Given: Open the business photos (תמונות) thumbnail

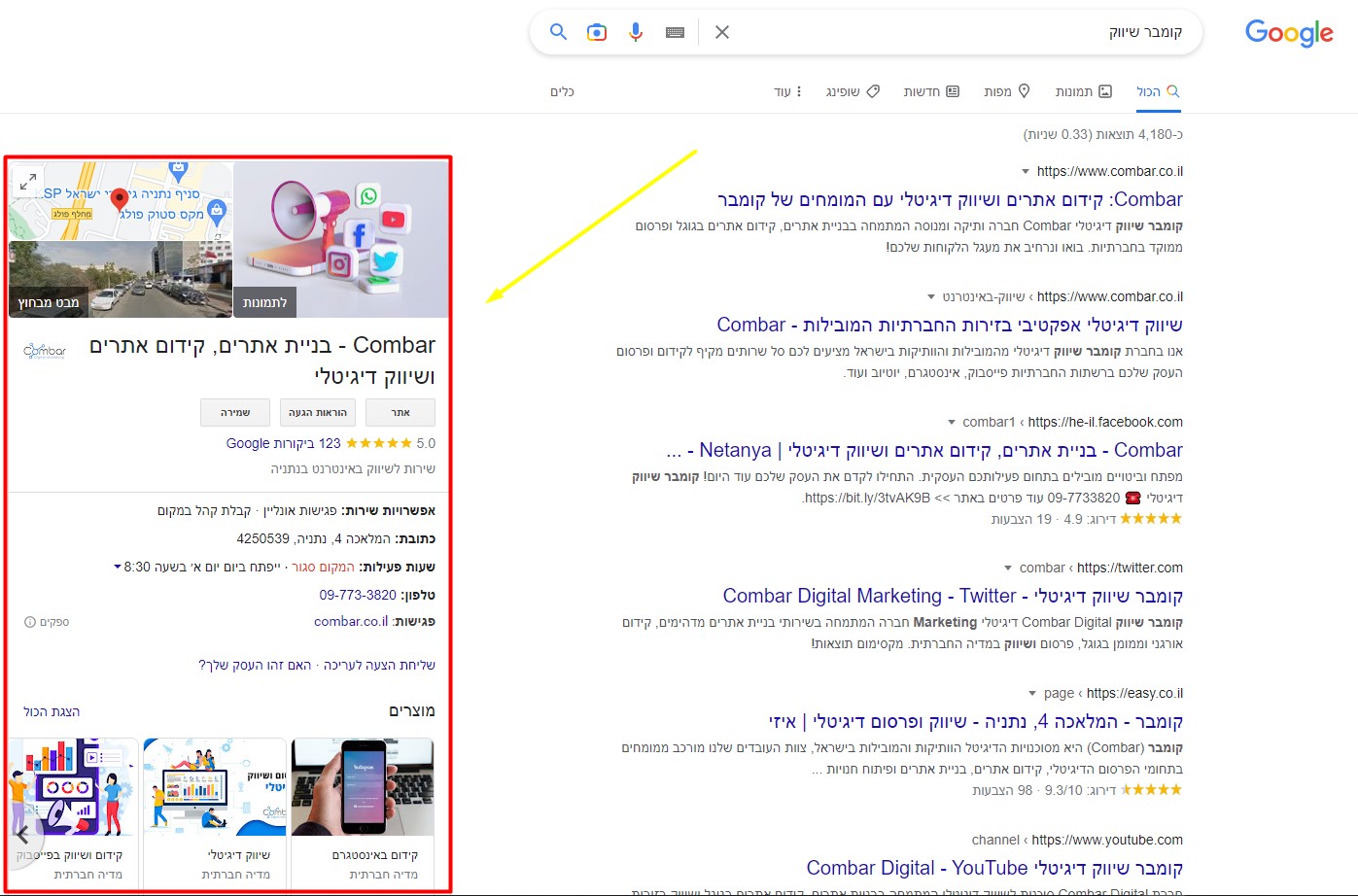Looking at the screenshot, I should [341, 239].
